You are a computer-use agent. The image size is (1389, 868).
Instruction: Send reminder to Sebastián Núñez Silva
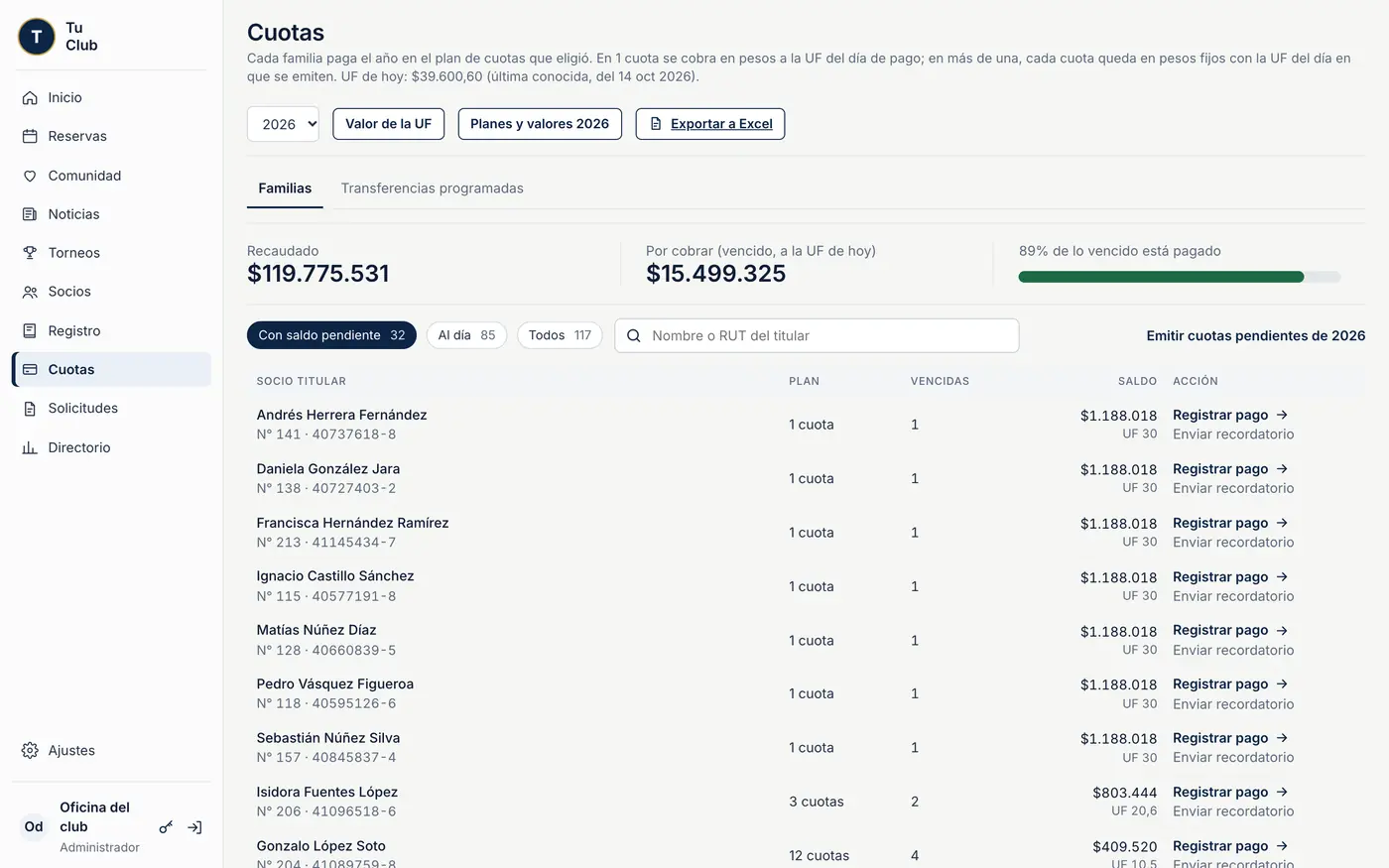coord(1233,757)
